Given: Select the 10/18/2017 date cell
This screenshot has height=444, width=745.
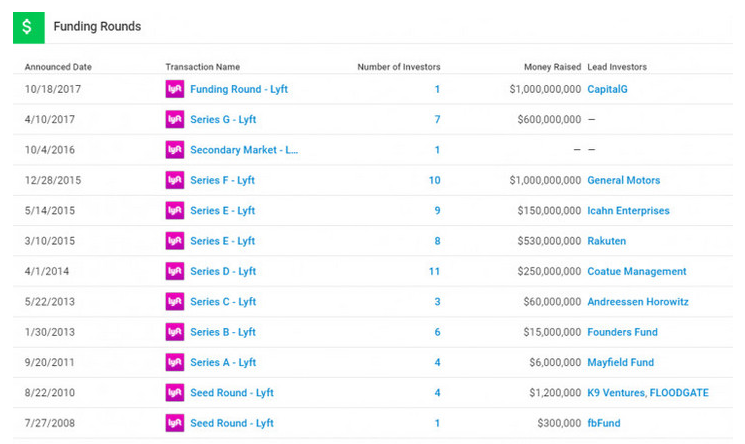Looking at the screenshot, I should tap(53, 89).
